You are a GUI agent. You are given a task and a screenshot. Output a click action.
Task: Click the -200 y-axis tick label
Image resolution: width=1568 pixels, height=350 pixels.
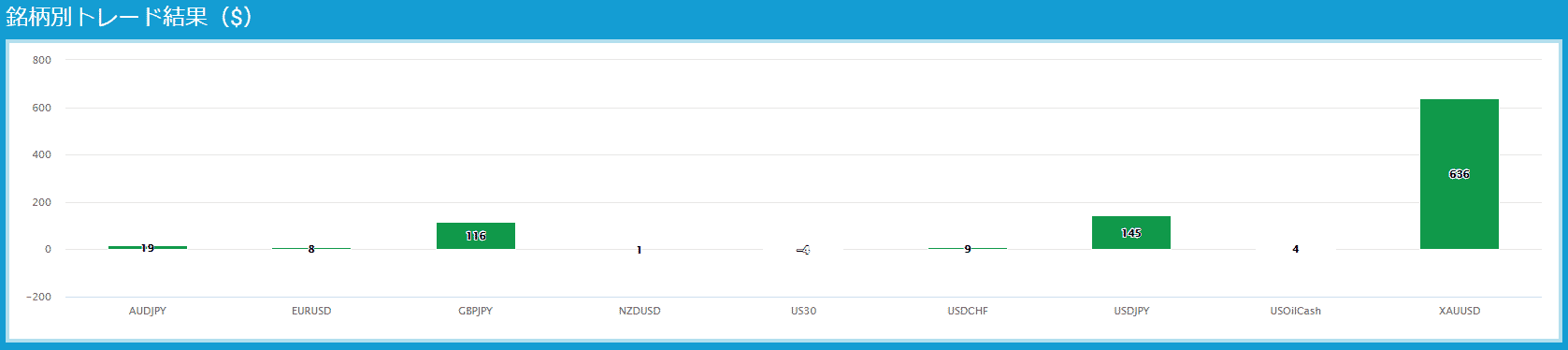click(39, 297)
